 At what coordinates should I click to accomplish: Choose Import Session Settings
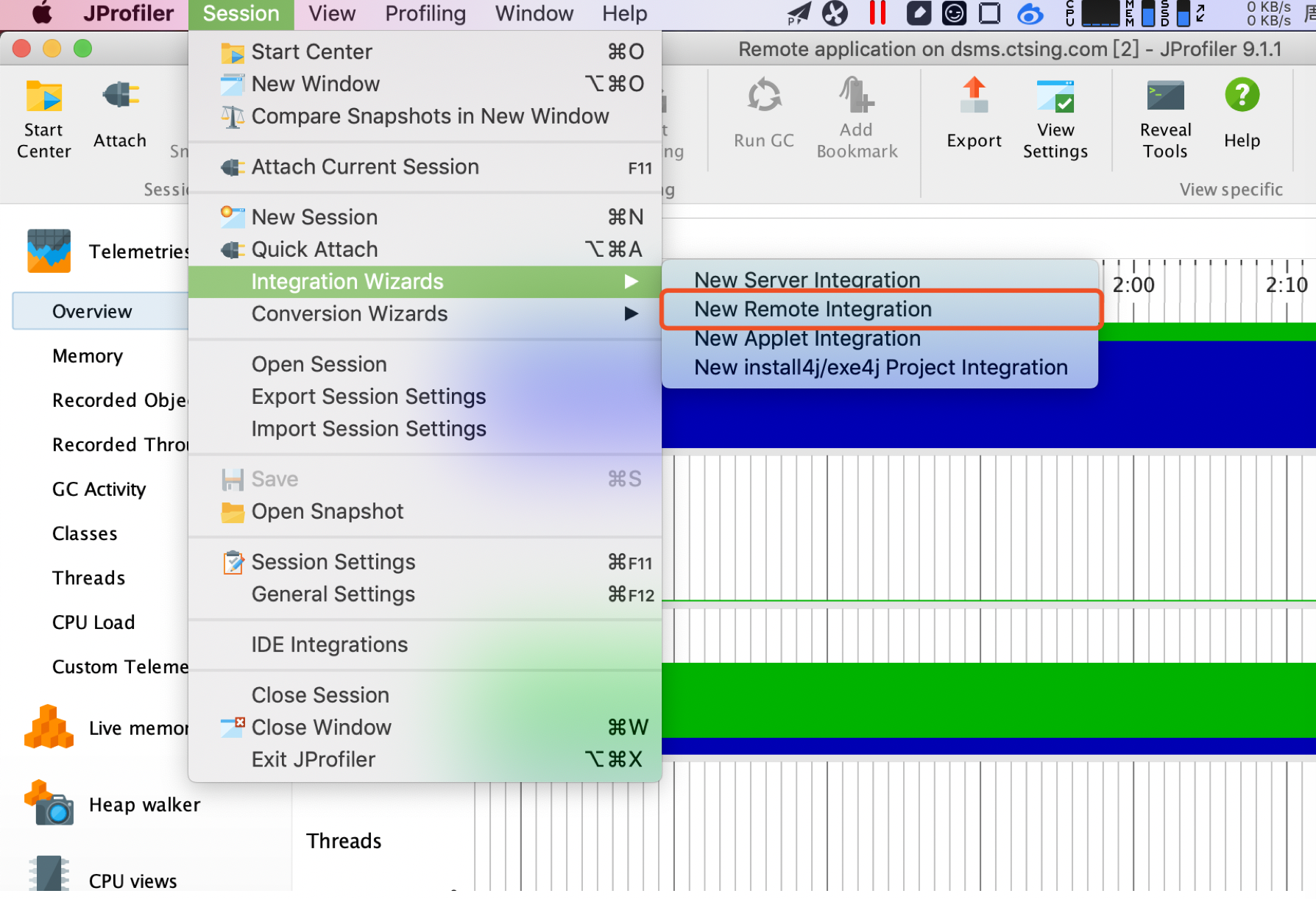point(425,429)
